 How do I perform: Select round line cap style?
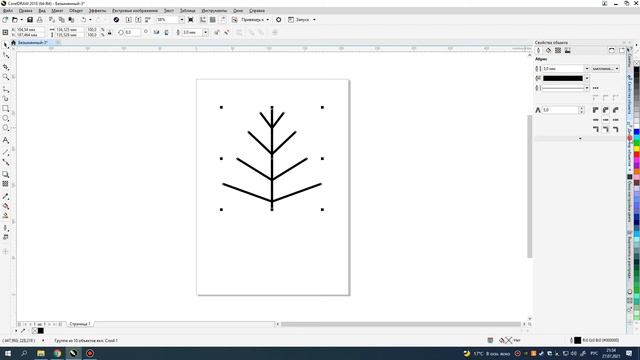(606, 120)
